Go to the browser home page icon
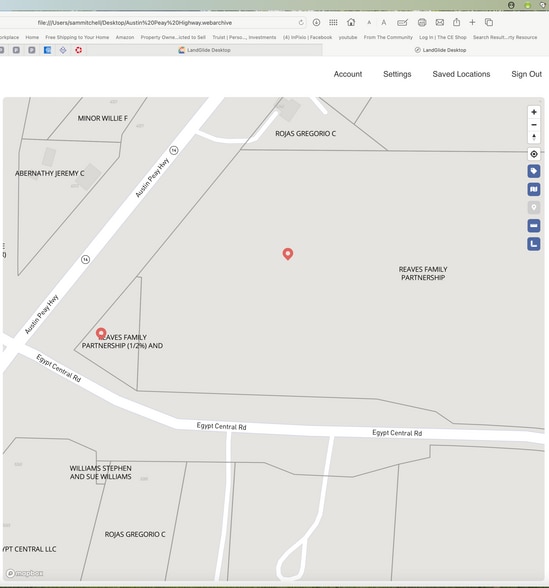549x588 pixels. [351, 22]
